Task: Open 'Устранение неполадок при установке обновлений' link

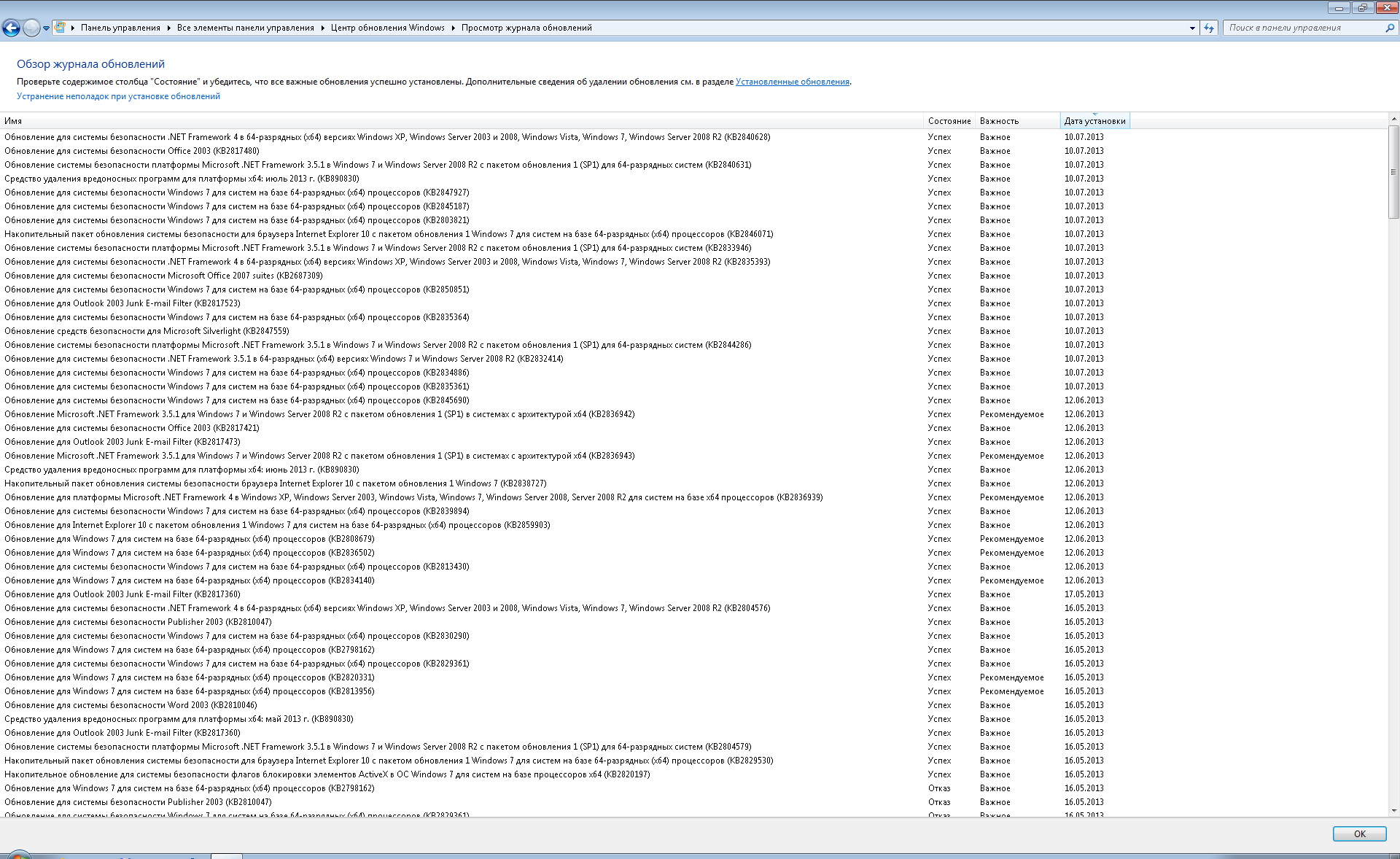Action: (x=118, y=96)
